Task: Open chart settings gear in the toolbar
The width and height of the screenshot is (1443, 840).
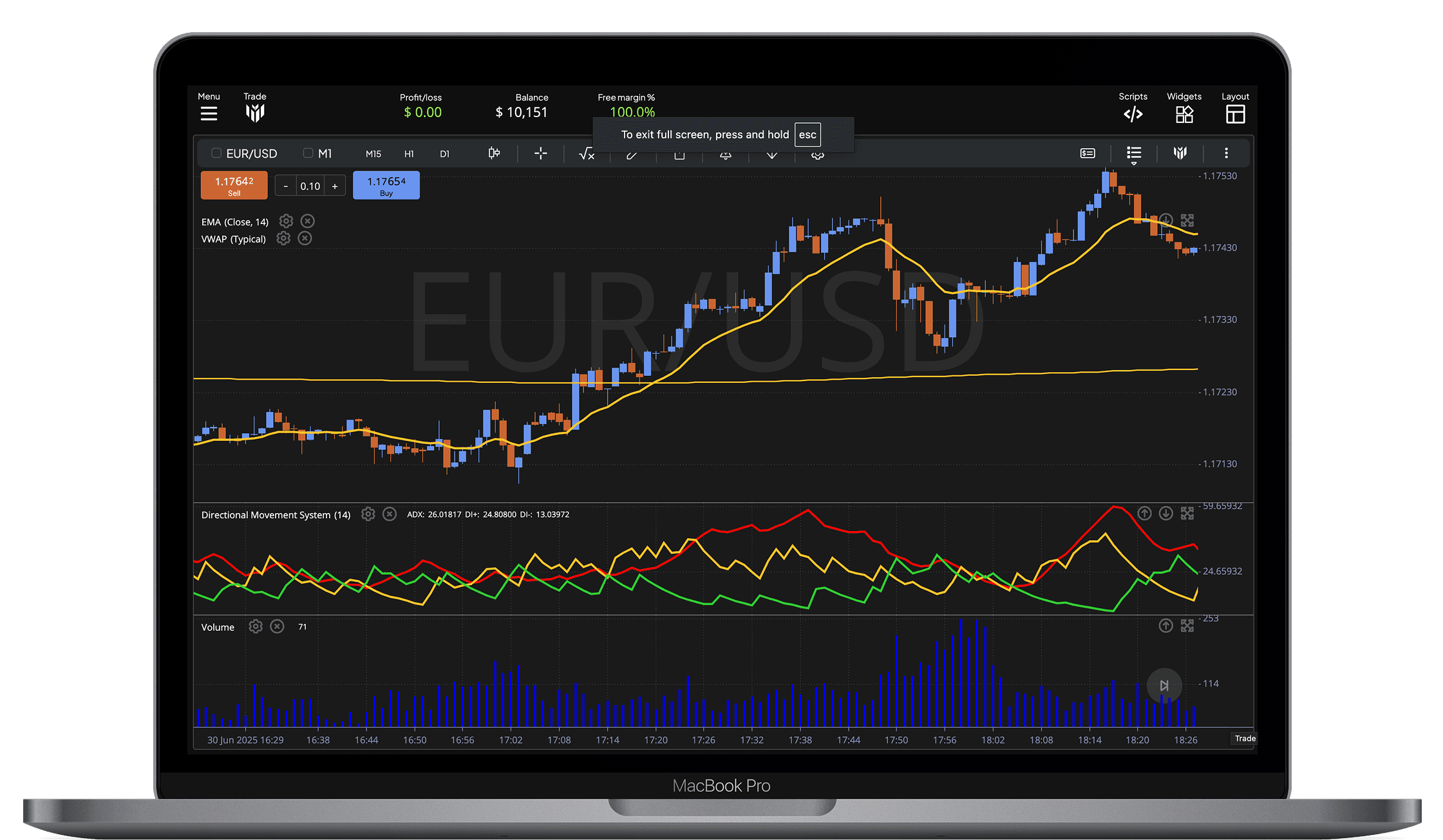Action: [817, 154]
